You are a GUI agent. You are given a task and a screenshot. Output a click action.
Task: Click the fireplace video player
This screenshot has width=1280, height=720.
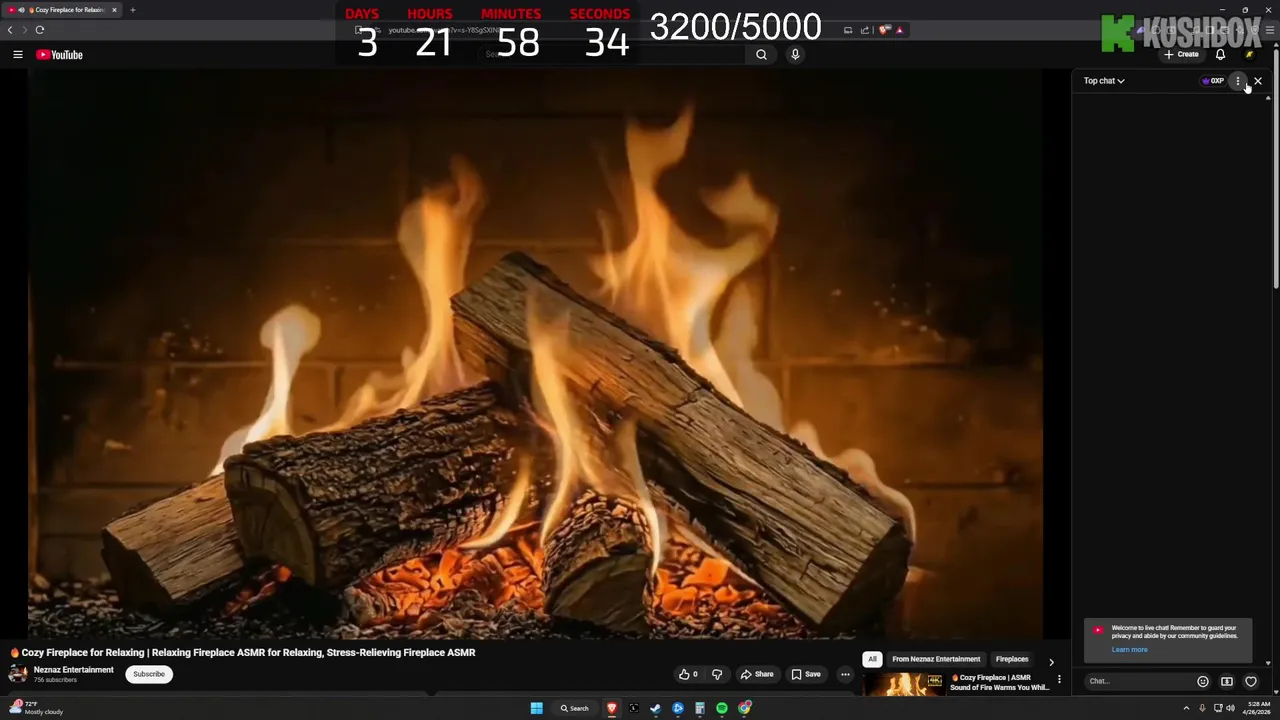pos(535,354)
